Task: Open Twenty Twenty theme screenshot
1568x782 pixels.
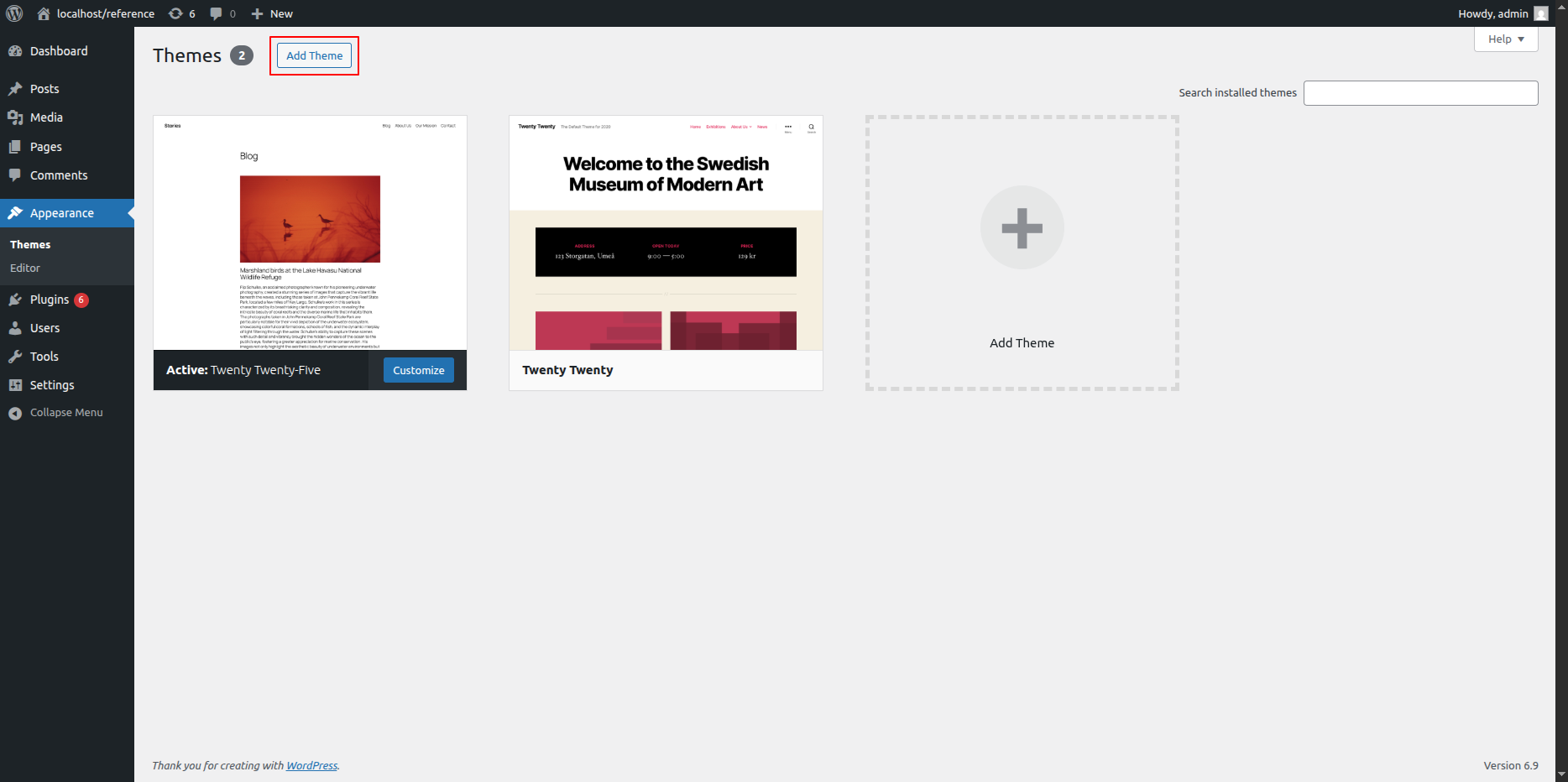Action: point(666,232)
